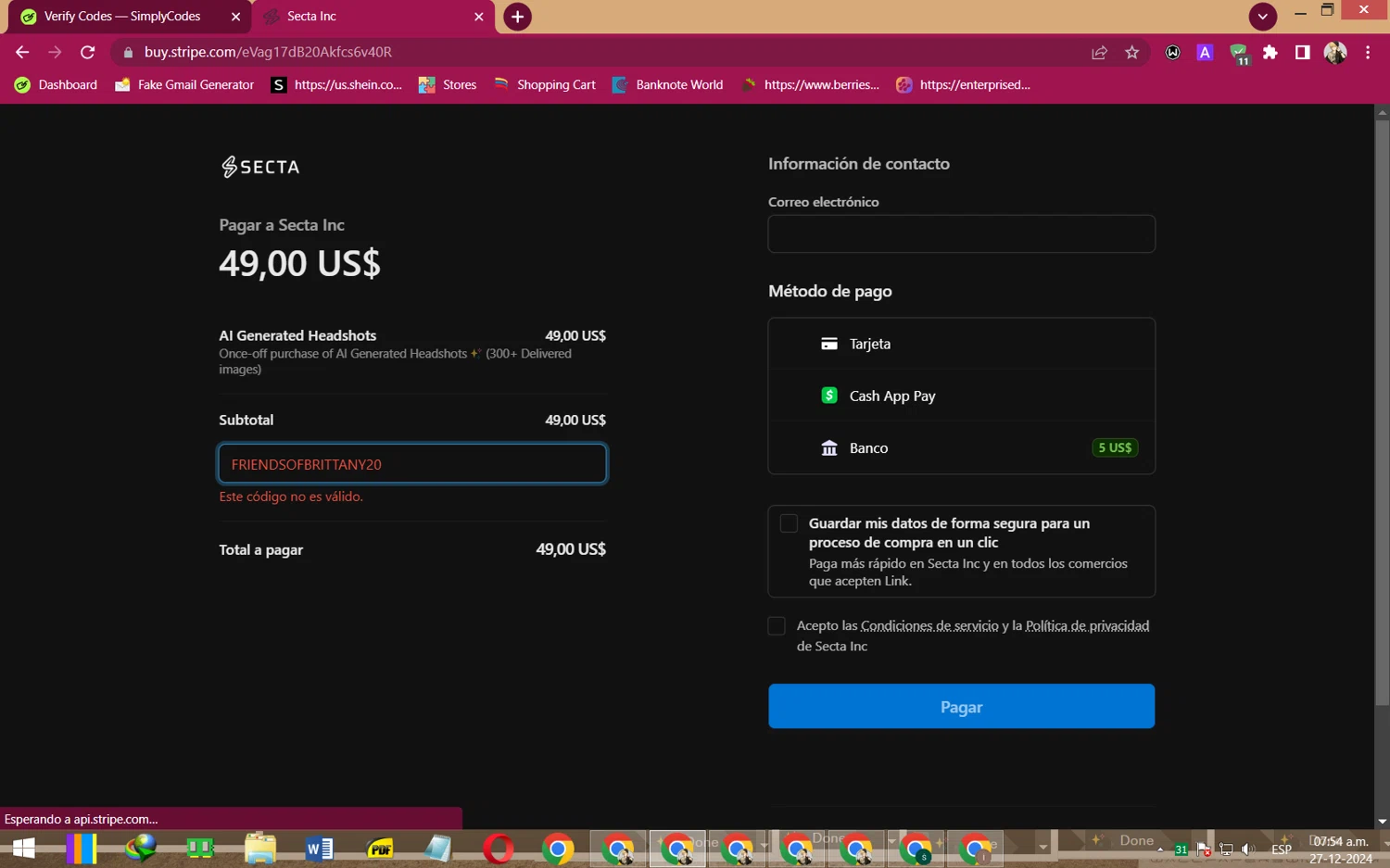
Task: Open the Política de privacidad link
Action: [1087, 626]
